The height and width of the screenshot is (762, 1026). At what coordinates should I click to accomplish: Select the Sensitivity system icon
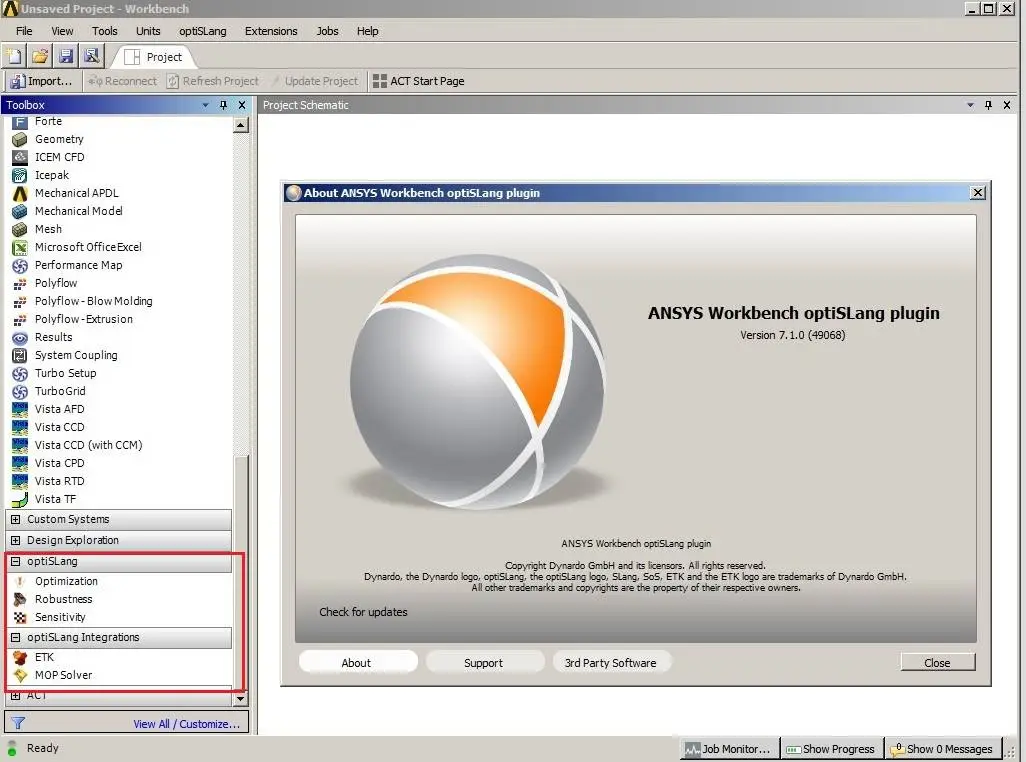tap(20, 617)
